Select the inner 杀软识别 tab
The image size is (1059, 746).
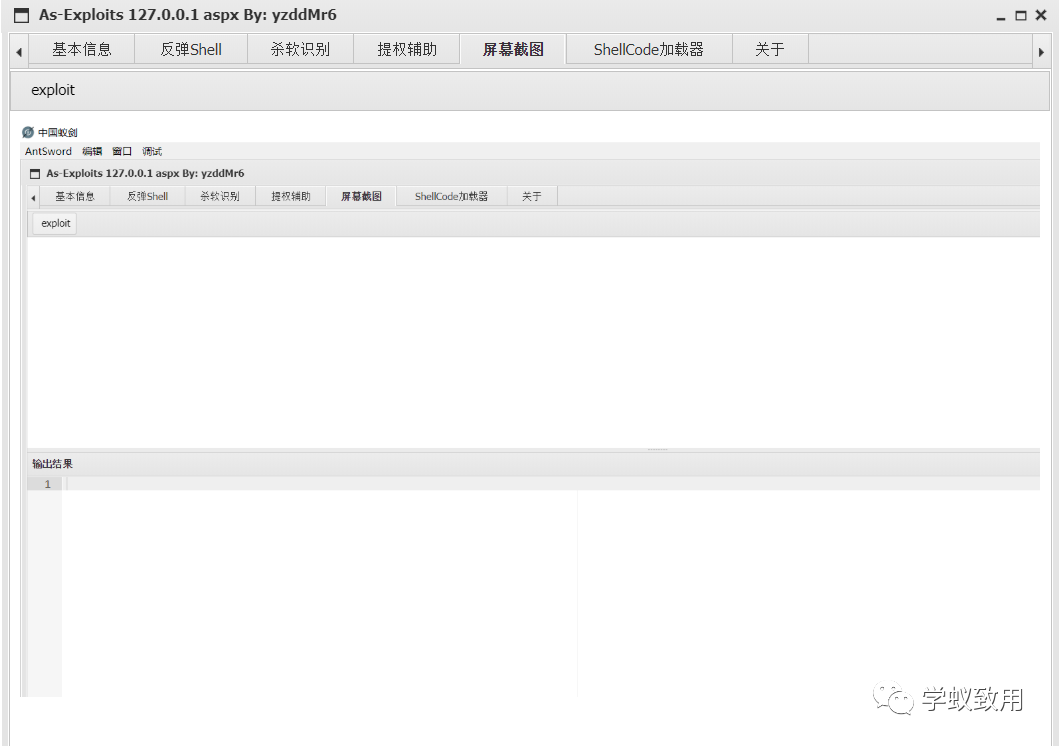tap(219, 196)
